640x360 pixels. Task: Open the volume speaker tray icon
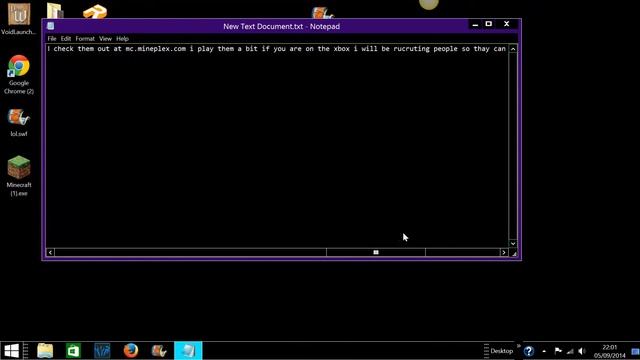tap(582, 351)
